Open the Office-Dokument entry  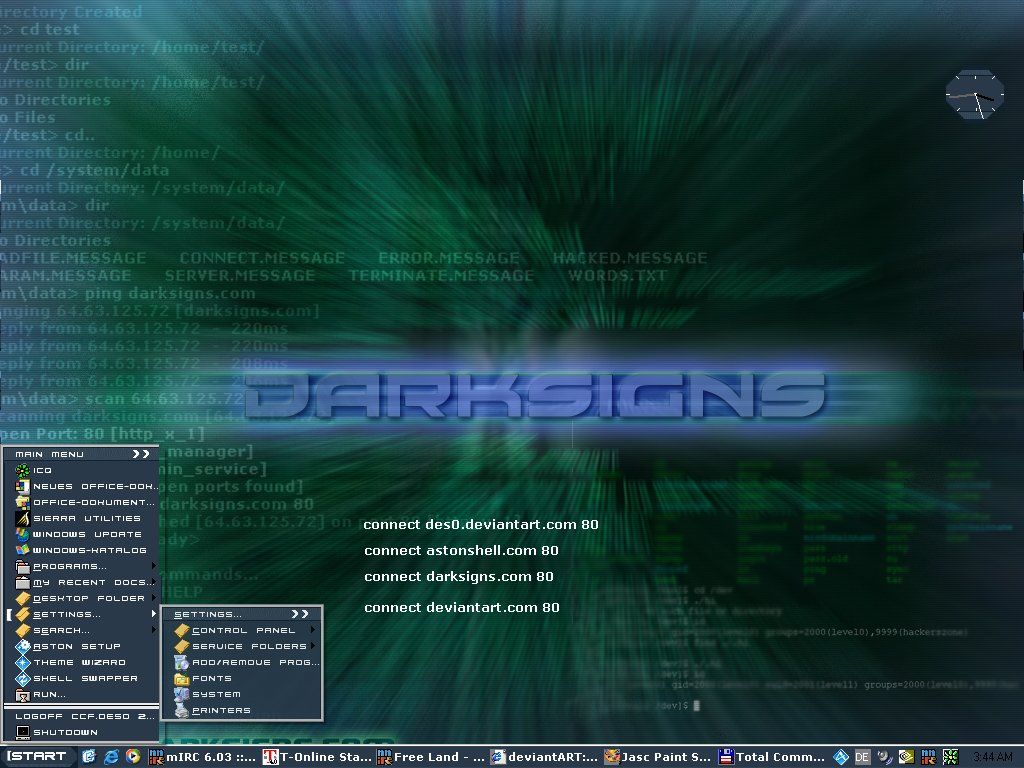click(x=81, y=502)
